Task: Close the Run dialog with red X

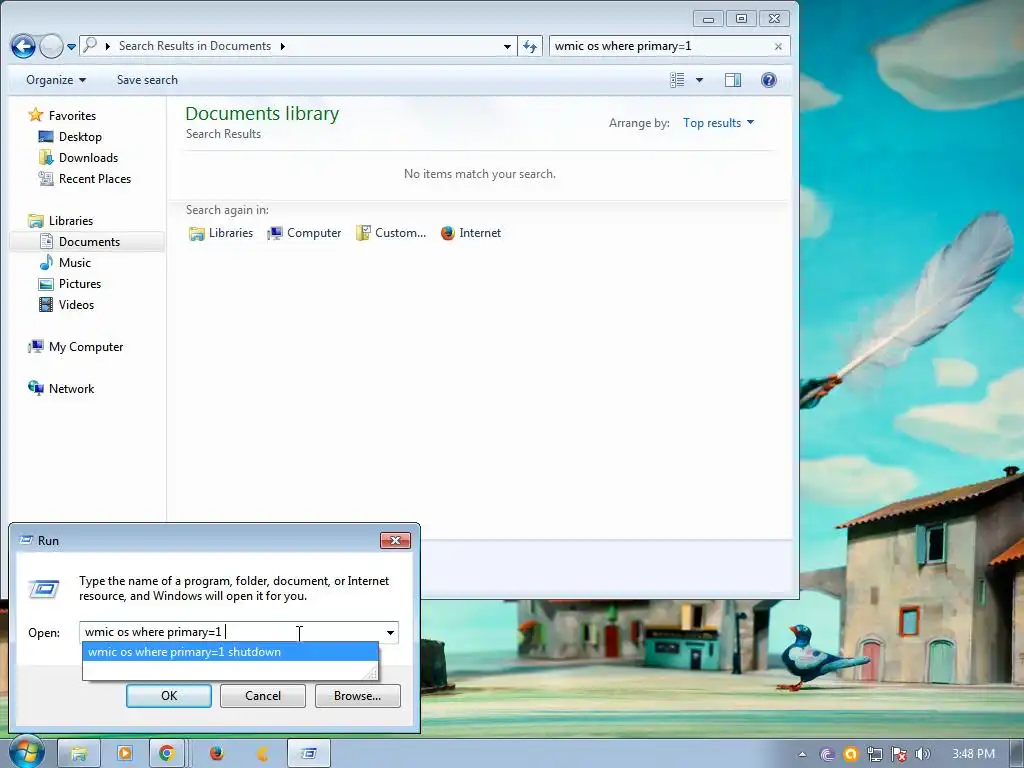Action: [395, 540]
